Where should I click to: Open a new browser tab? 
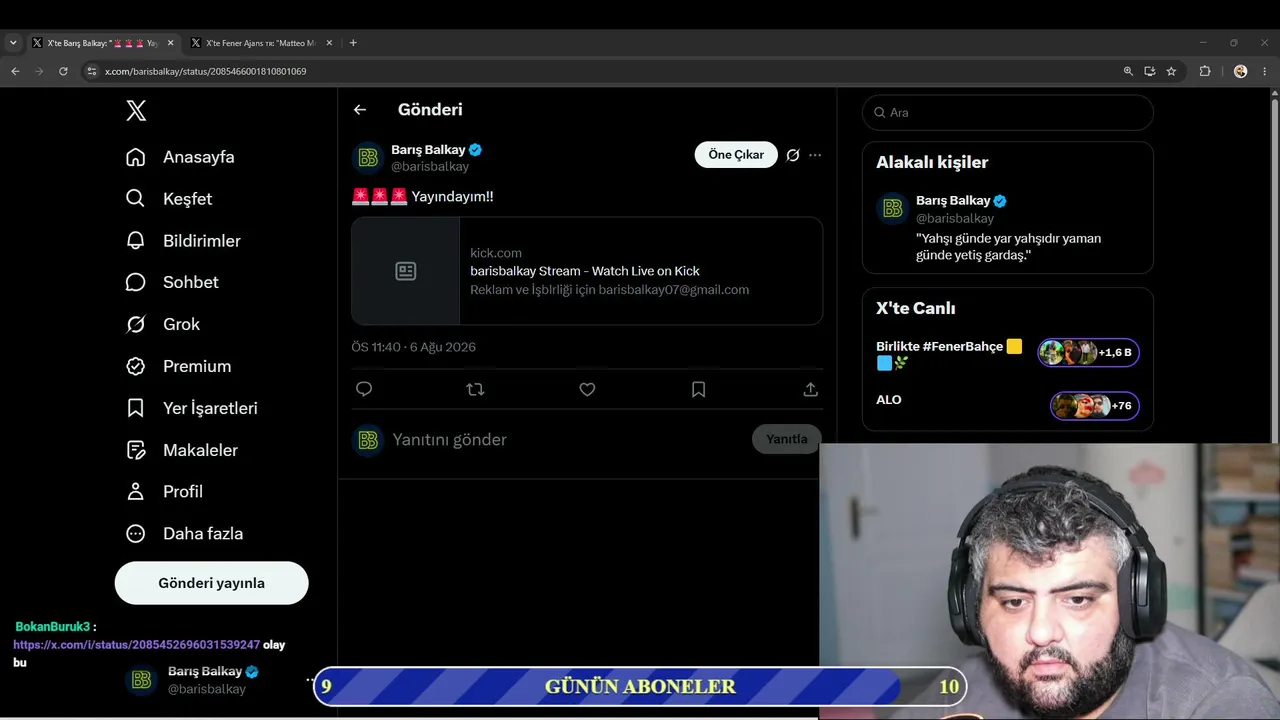click(353, 43)
